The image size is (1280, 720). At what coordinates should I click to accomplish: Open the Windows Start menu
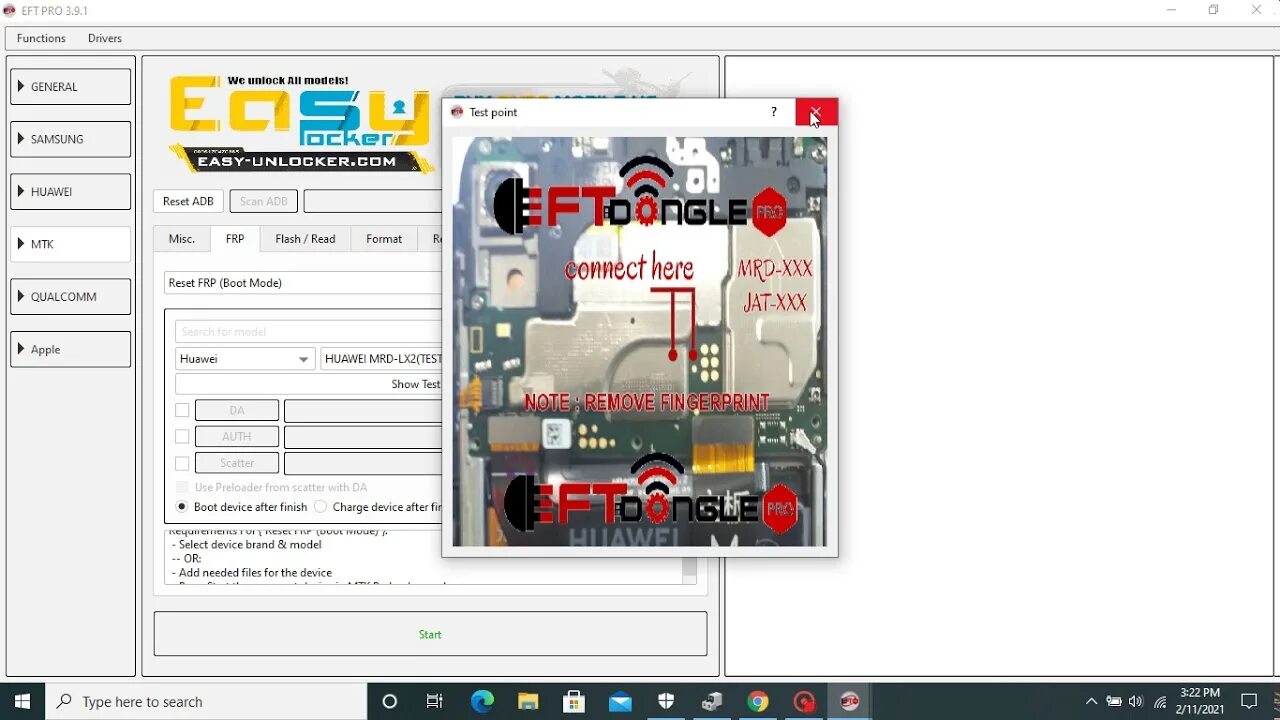tap(23, 701)
